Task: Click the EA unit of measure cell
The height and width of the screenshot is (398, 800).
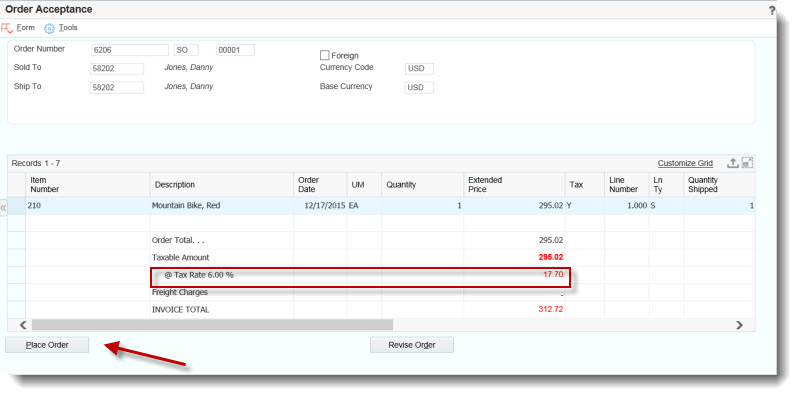Action: click(364, 206)
